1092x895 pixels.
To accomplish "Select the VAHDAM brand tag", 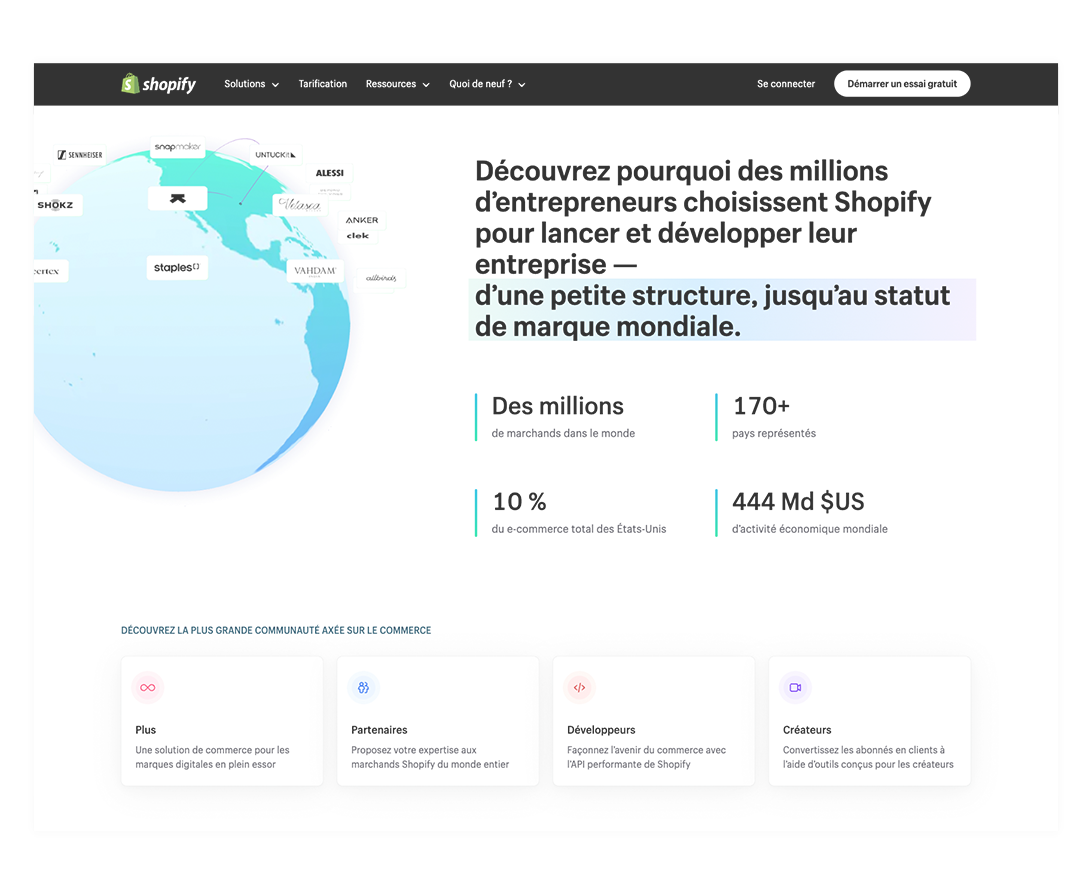I will click(x=315, y=271).
